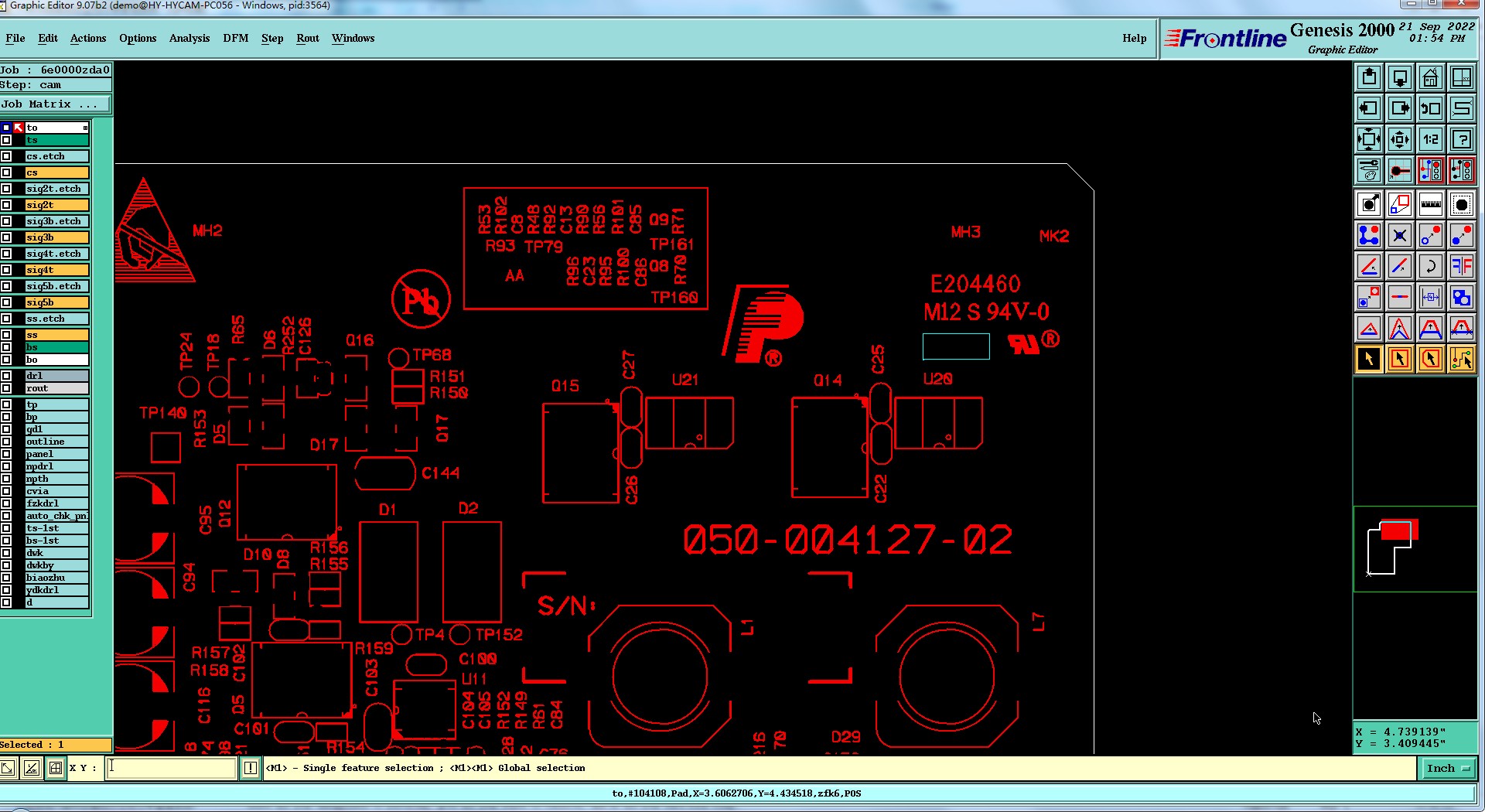Viewport: 1485px width, 812px height.
Task: Open the Options menu
Action: pyautogui.click(x=138, y=38)
